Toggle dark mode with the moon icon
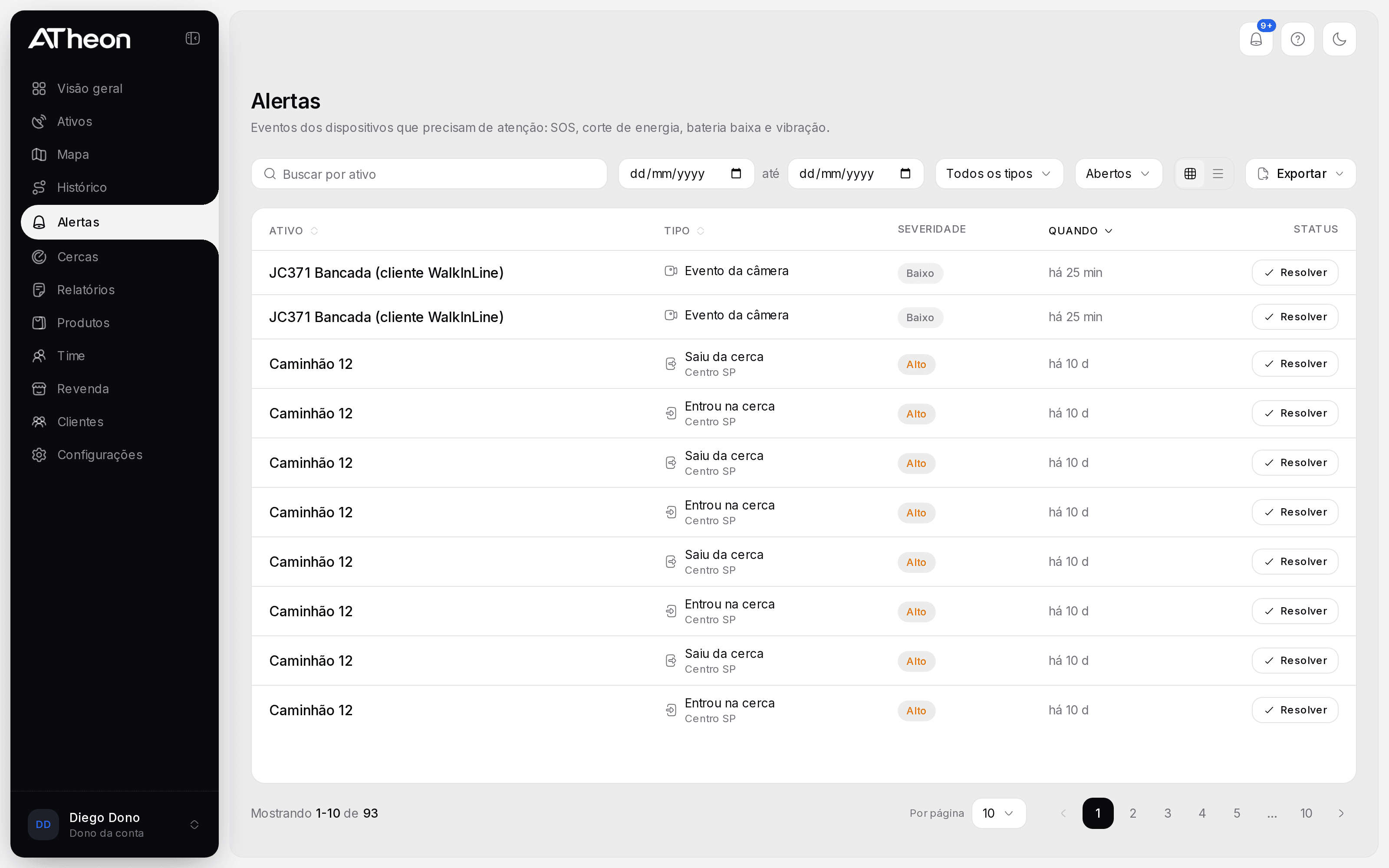The width and height of the screenshot is (1389, 868). (1340, 39)
